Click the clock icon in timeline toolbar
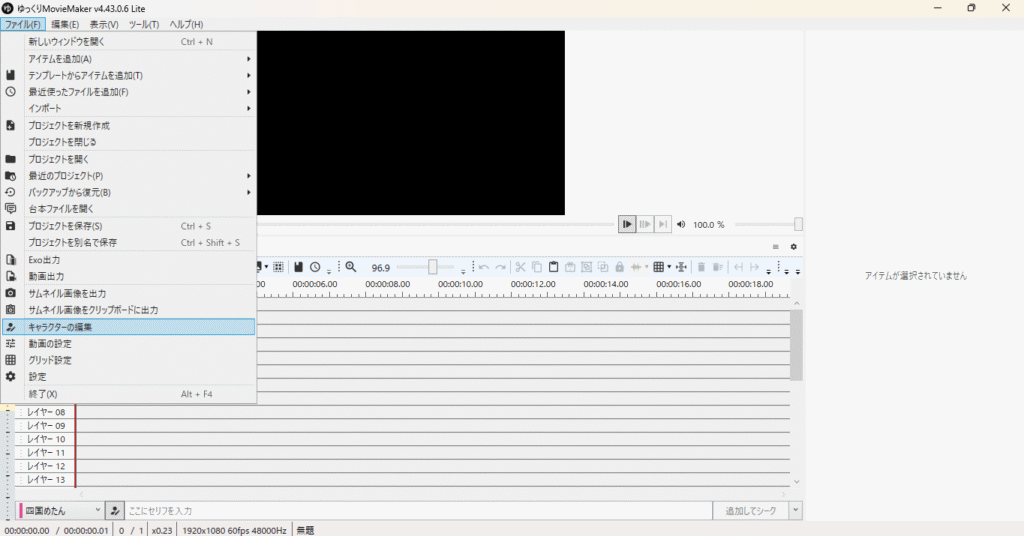1024x536 pixels. point(315,267)
